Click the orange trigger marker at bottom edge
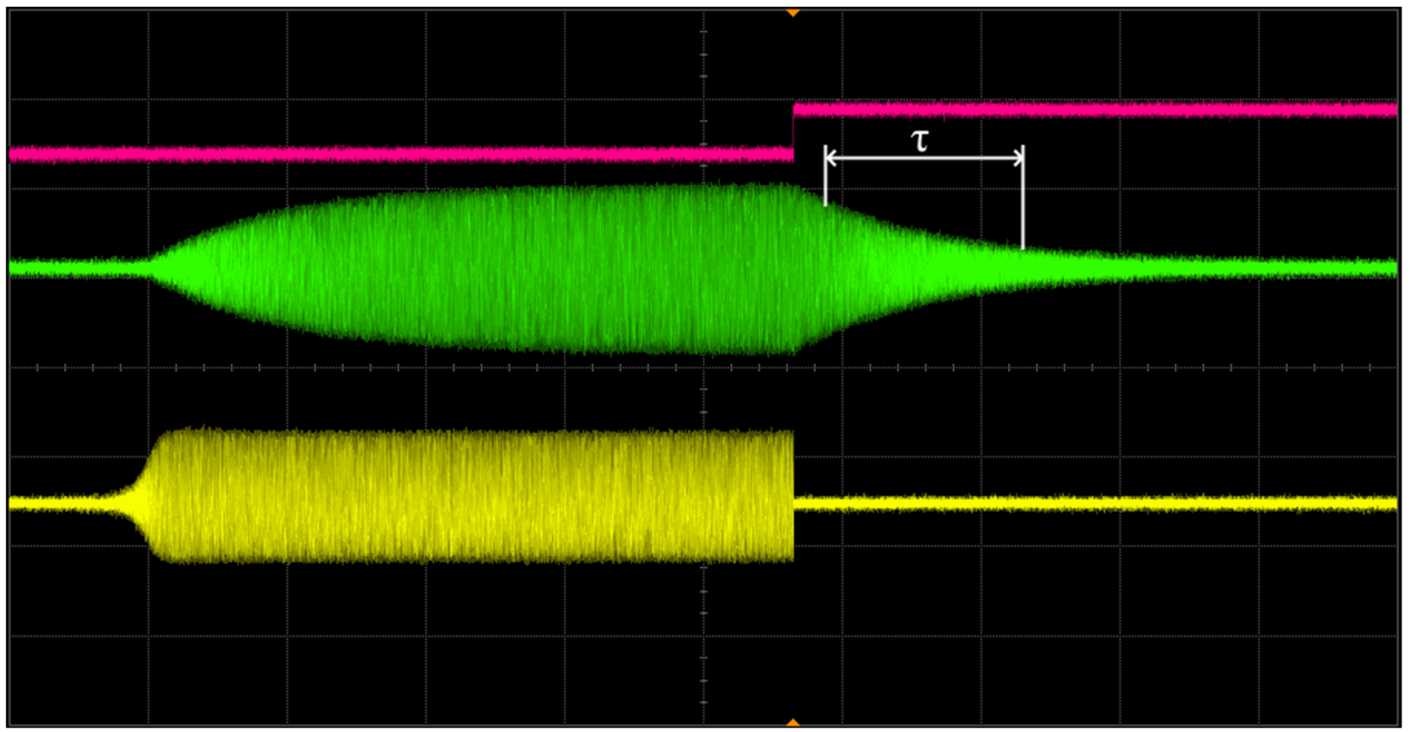 [793, 721]
